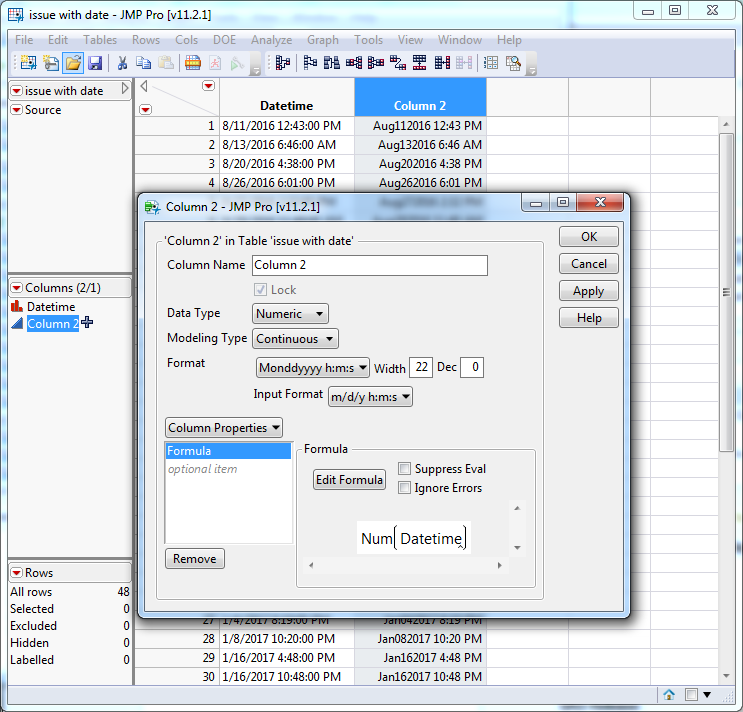743x712 pixels.
Task: Click the magnifier-over-table search icon
Action: pyautogui.click(x=513, y=63)
